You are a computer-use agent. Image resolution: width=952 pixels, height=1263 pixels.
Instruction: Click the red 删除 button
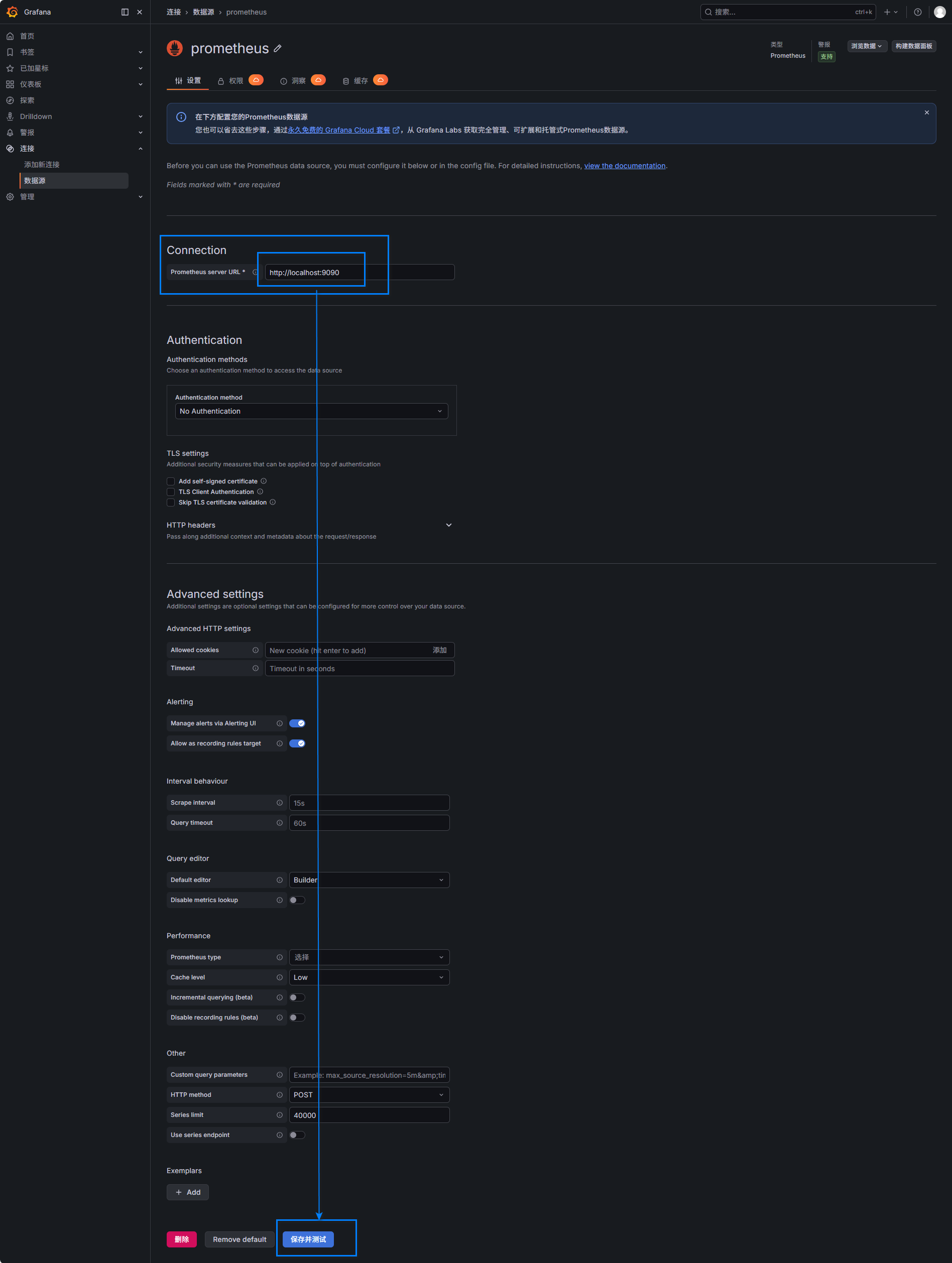(182, 1239)
